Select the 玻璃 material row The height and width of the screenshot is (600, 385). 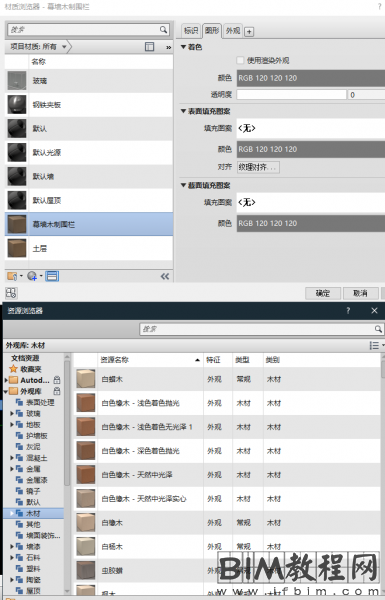pos(89,81)
